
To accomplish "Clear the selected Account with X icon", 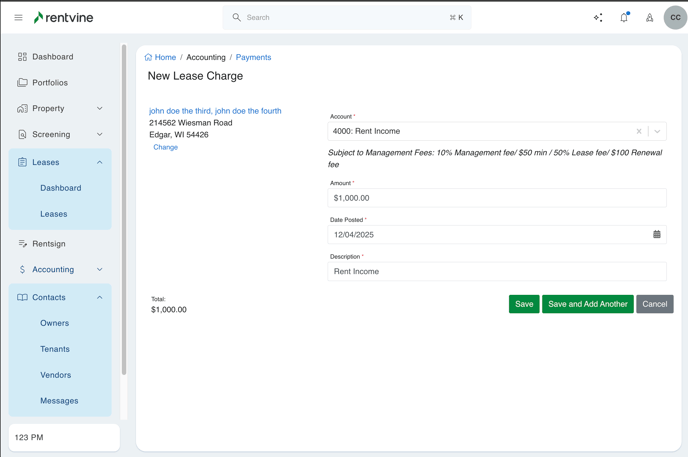I will [x=639, y=131].
